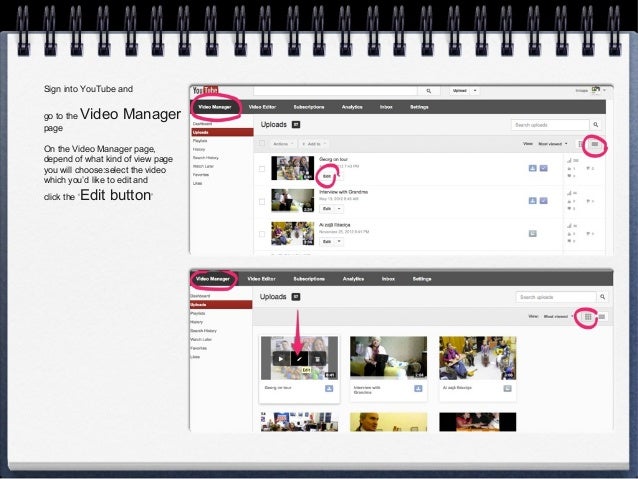Click the first blue status icon for Interview with Grandma

pyautogui.click(x=532, y=201)
